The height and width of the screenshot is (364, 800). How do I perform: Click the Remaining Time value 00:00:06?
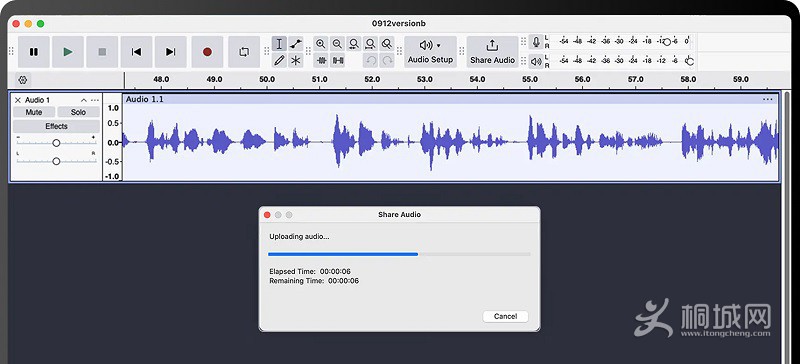tap(343, 281)
